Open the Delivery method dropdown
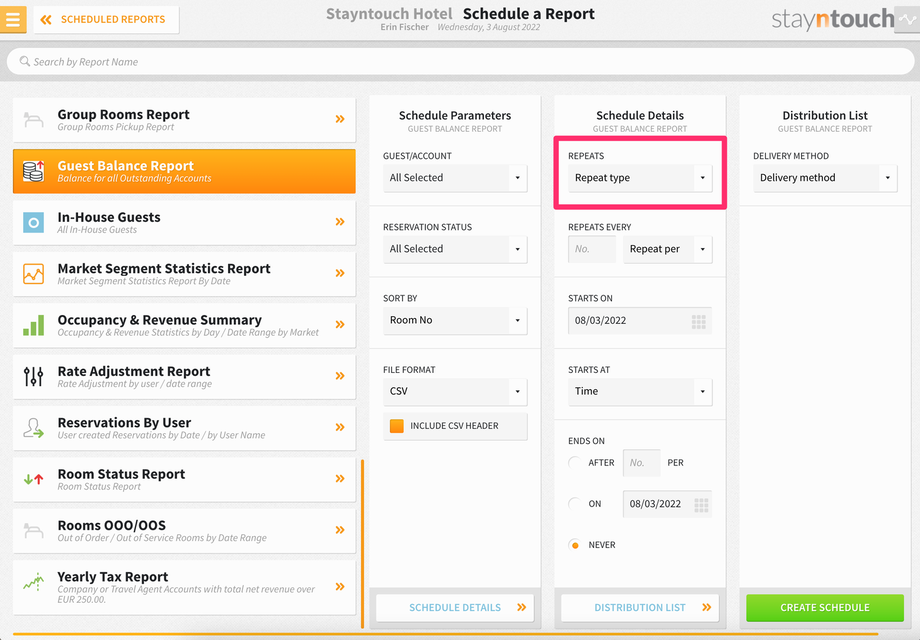 825,178
